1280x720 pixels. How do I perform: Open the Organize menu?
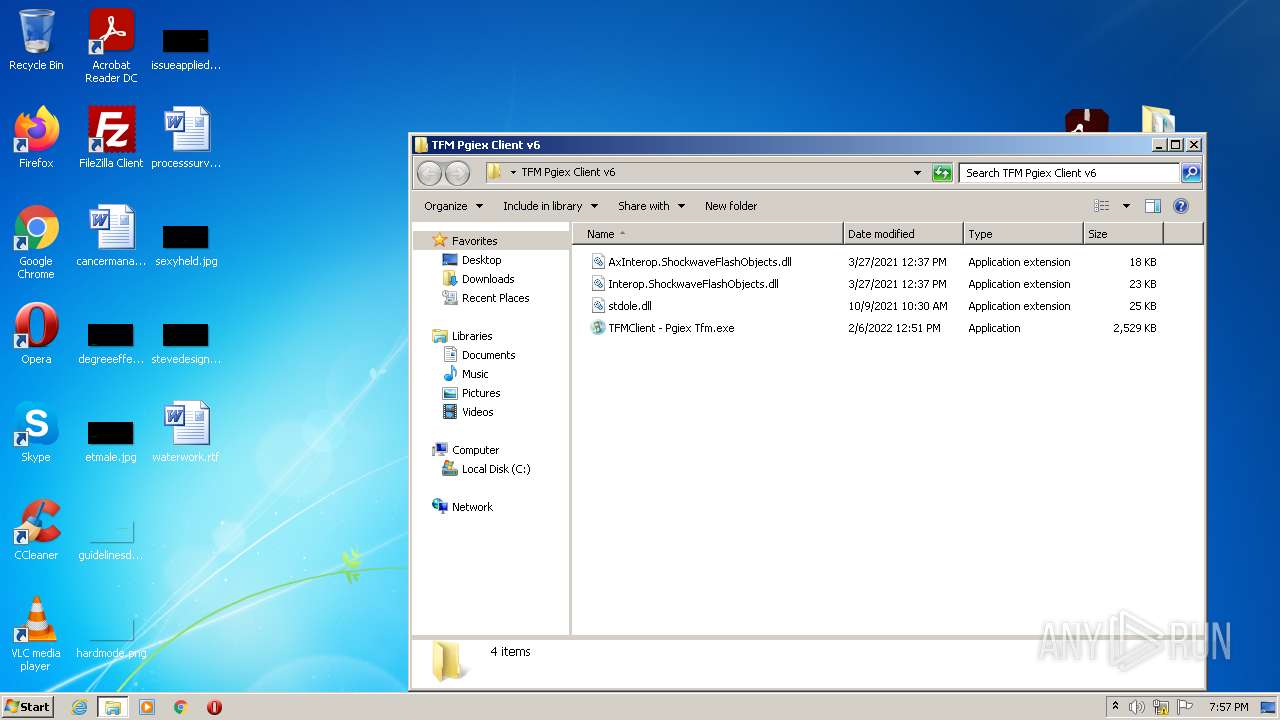pos(453,206)
